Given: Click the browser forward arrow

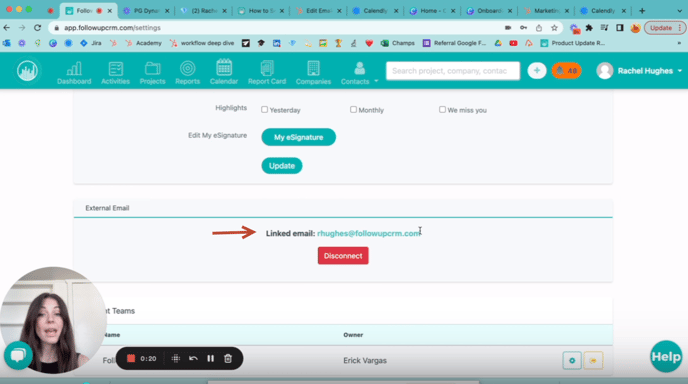Looking at the screenshot, I should (22, 28).
